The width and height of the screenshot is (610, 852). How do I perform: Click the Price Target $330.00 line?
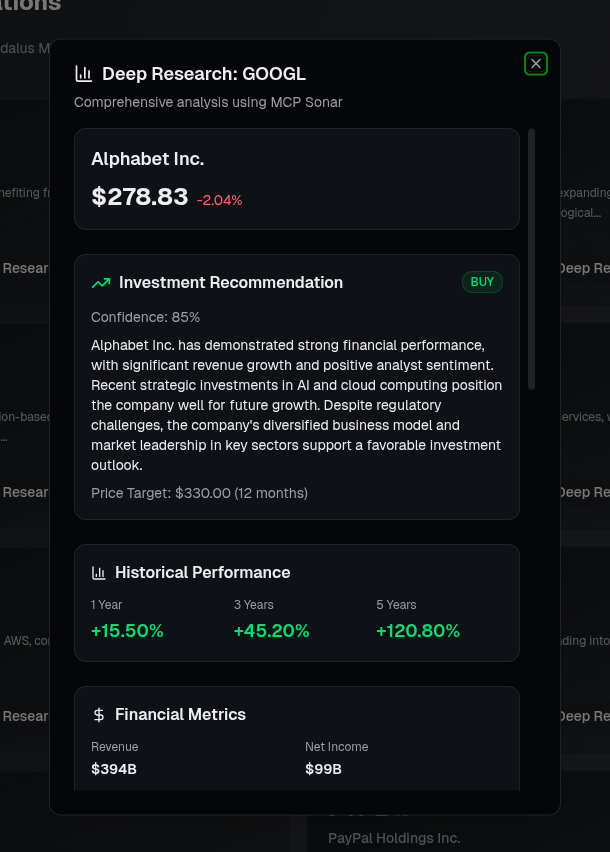tap(199, 493)
